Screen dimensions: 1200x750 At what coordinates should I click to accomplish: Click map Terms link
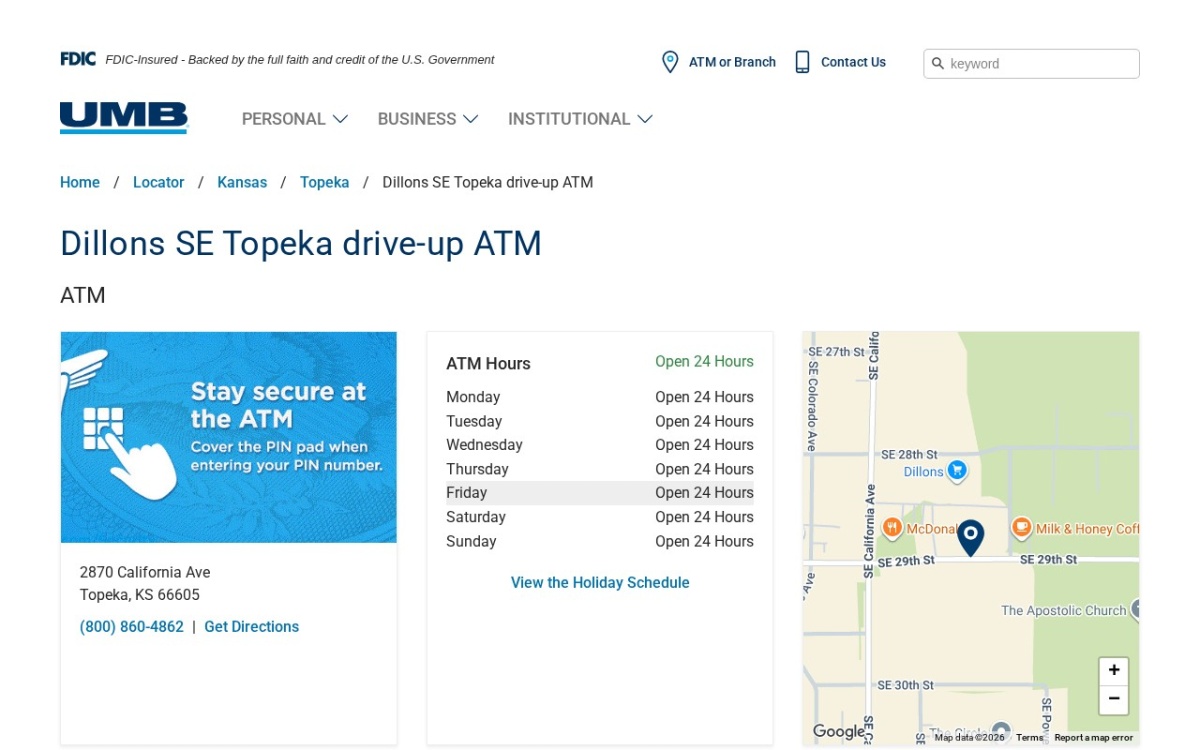pos(1029,738)
